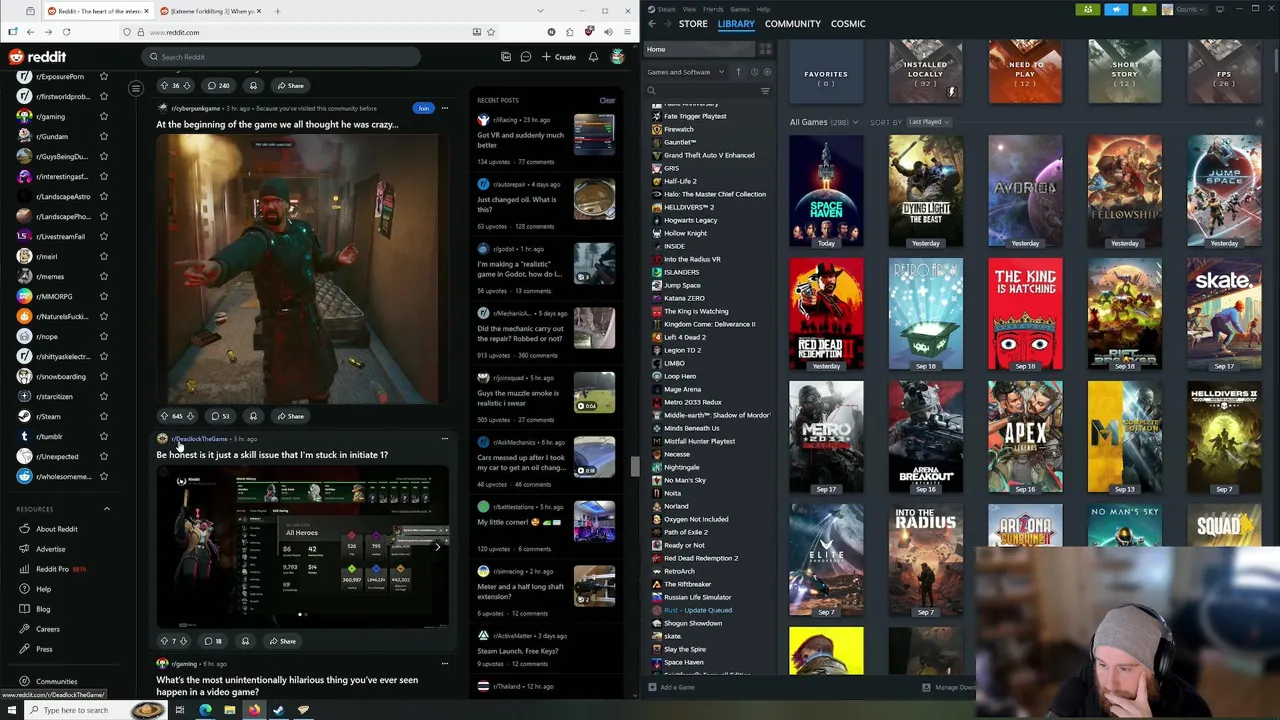Switch to Steam STORE tab
The image size is (1280, 720).
click(693, 24)
